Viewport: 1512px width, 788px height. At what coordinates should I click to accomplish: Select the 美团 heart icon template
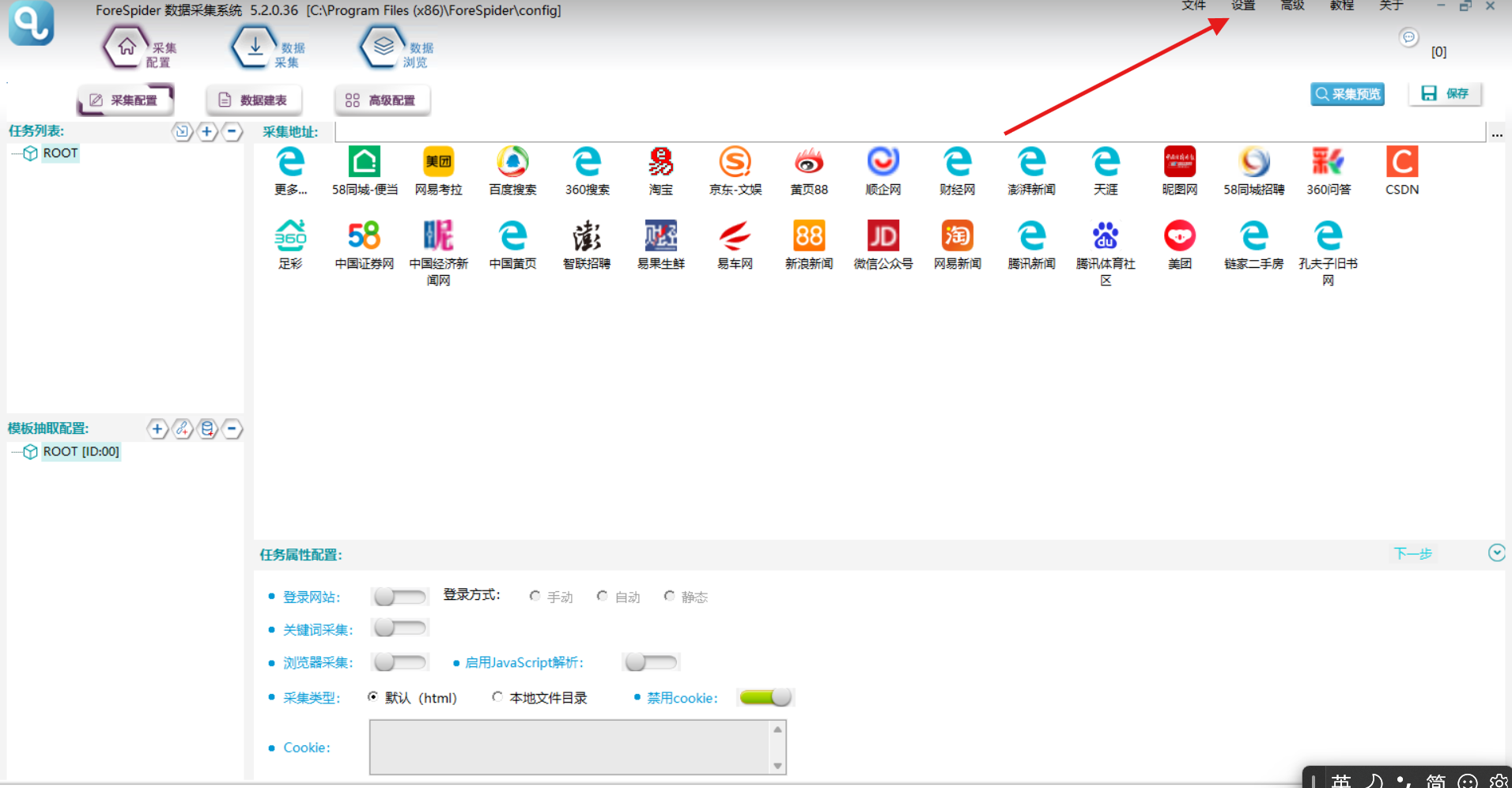coord(1179,236)
